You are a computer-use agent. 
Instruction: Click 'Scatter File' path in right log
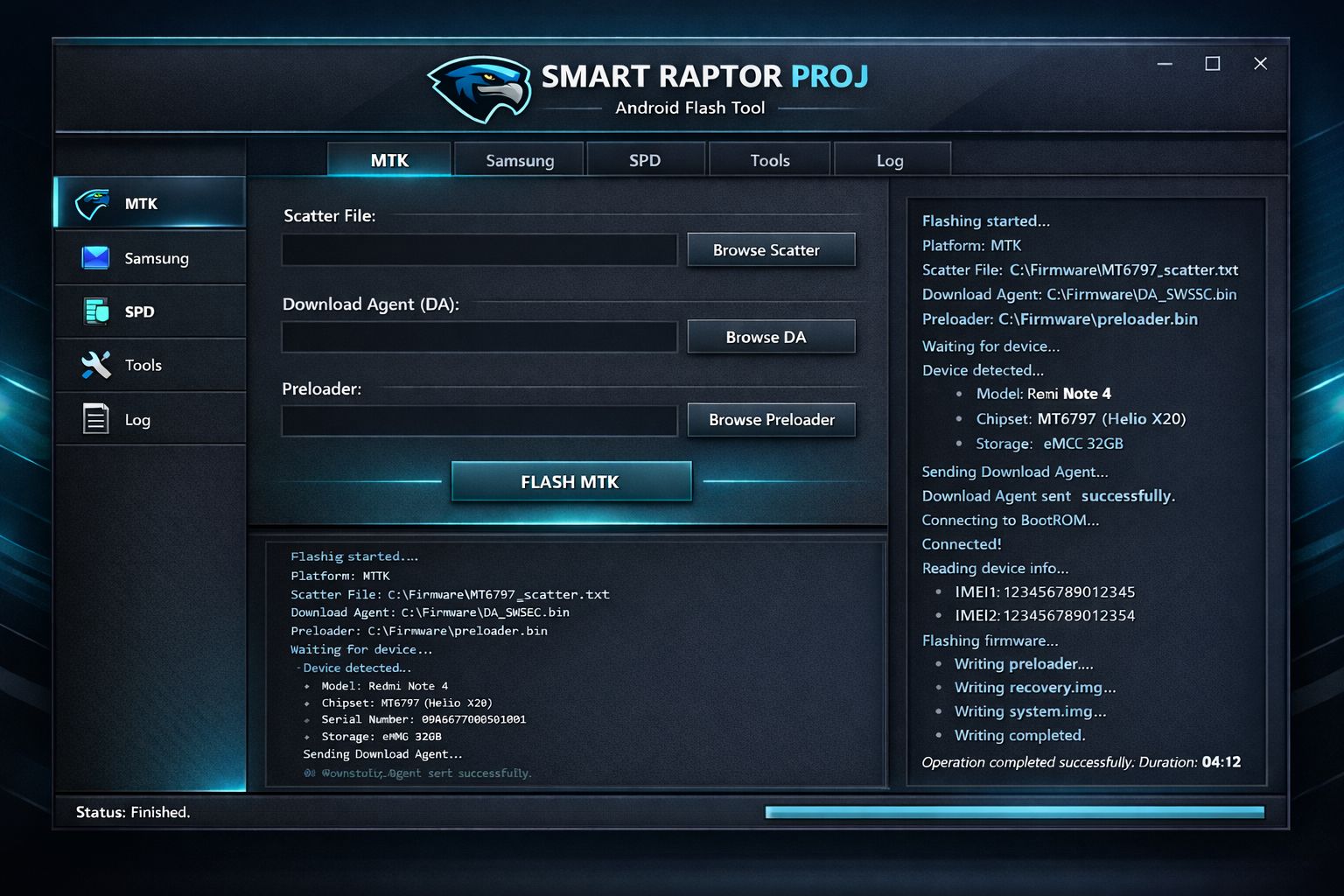pos(1080,269)
